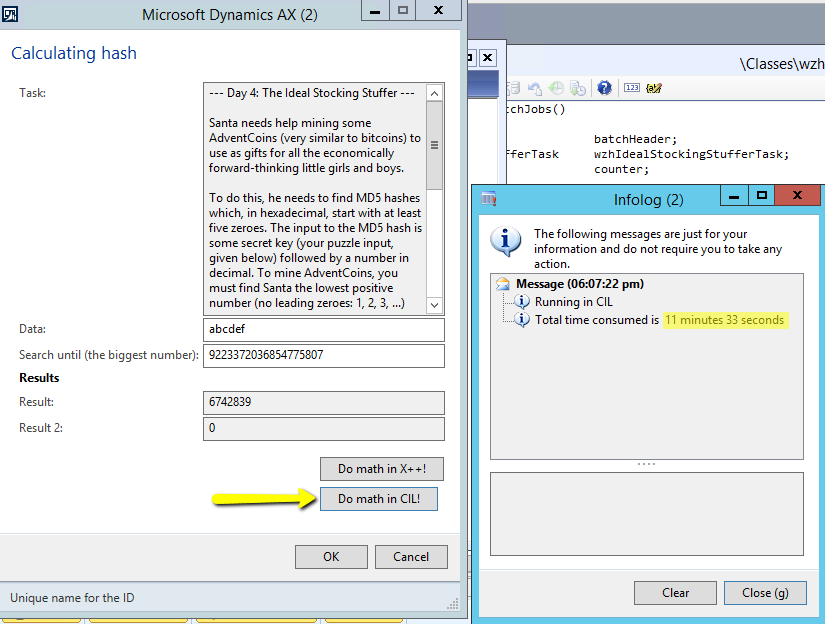The height and width of the screenshot is (624, 825).
Task: Click 'Calculating hash' heading text
Action: point(74,53)
